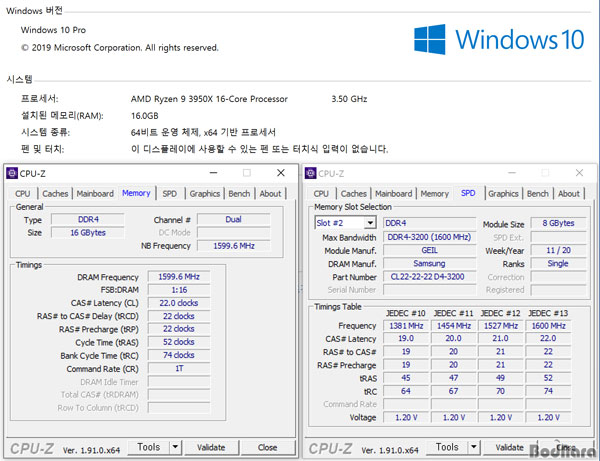This screenshot has height=461, width=600.
Task: Click the Ranks value Single
Action: tap(558, 264)
